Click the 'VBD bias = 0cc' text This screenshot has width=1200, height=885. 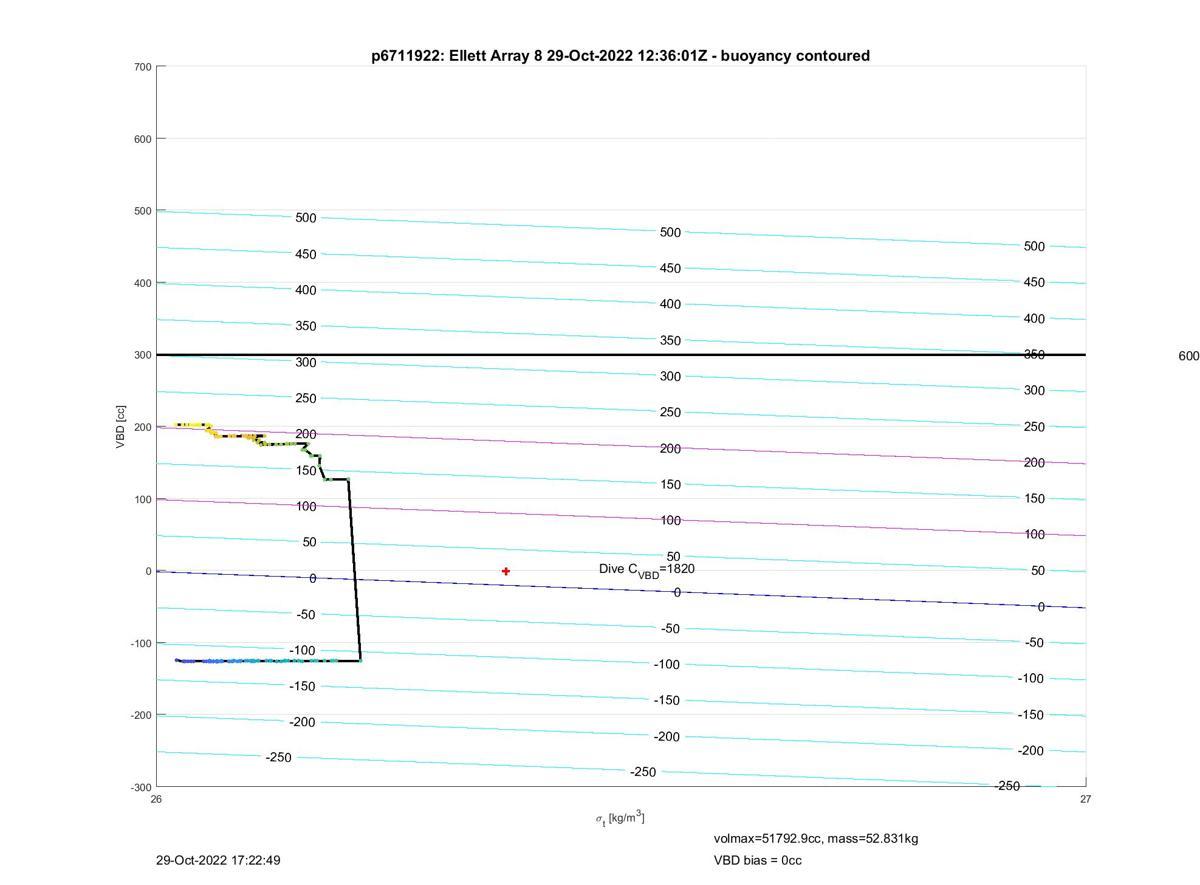(758, 860)
